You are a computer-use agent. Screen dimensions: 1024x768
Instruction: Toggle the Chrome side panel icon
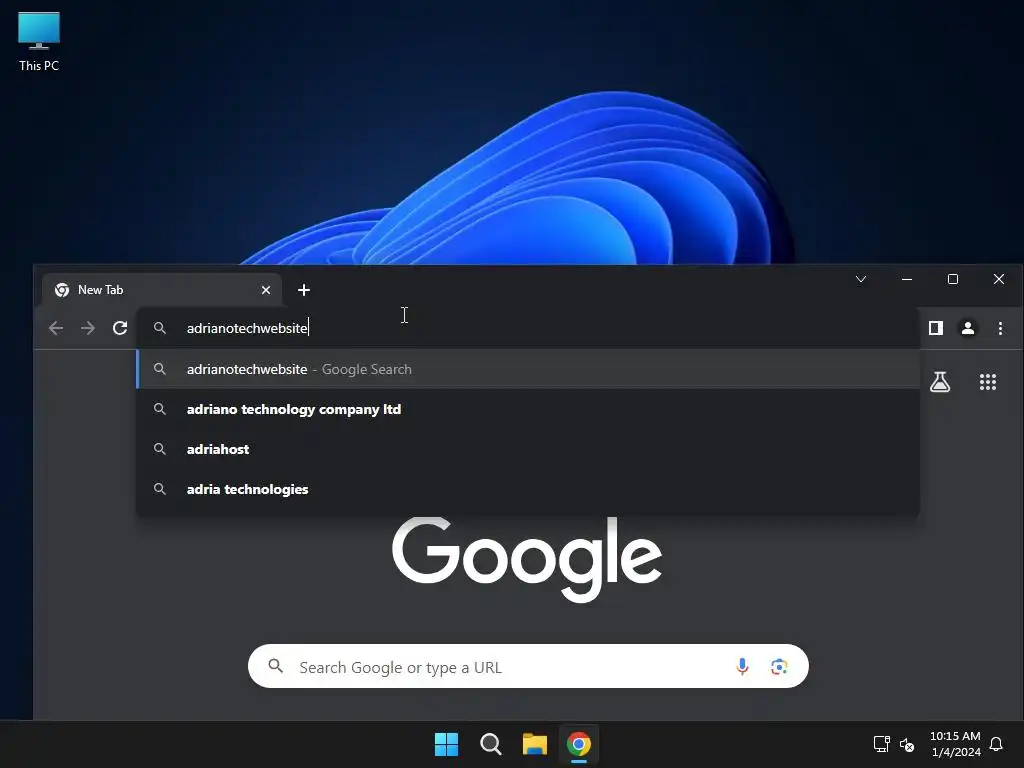point(936,328)
